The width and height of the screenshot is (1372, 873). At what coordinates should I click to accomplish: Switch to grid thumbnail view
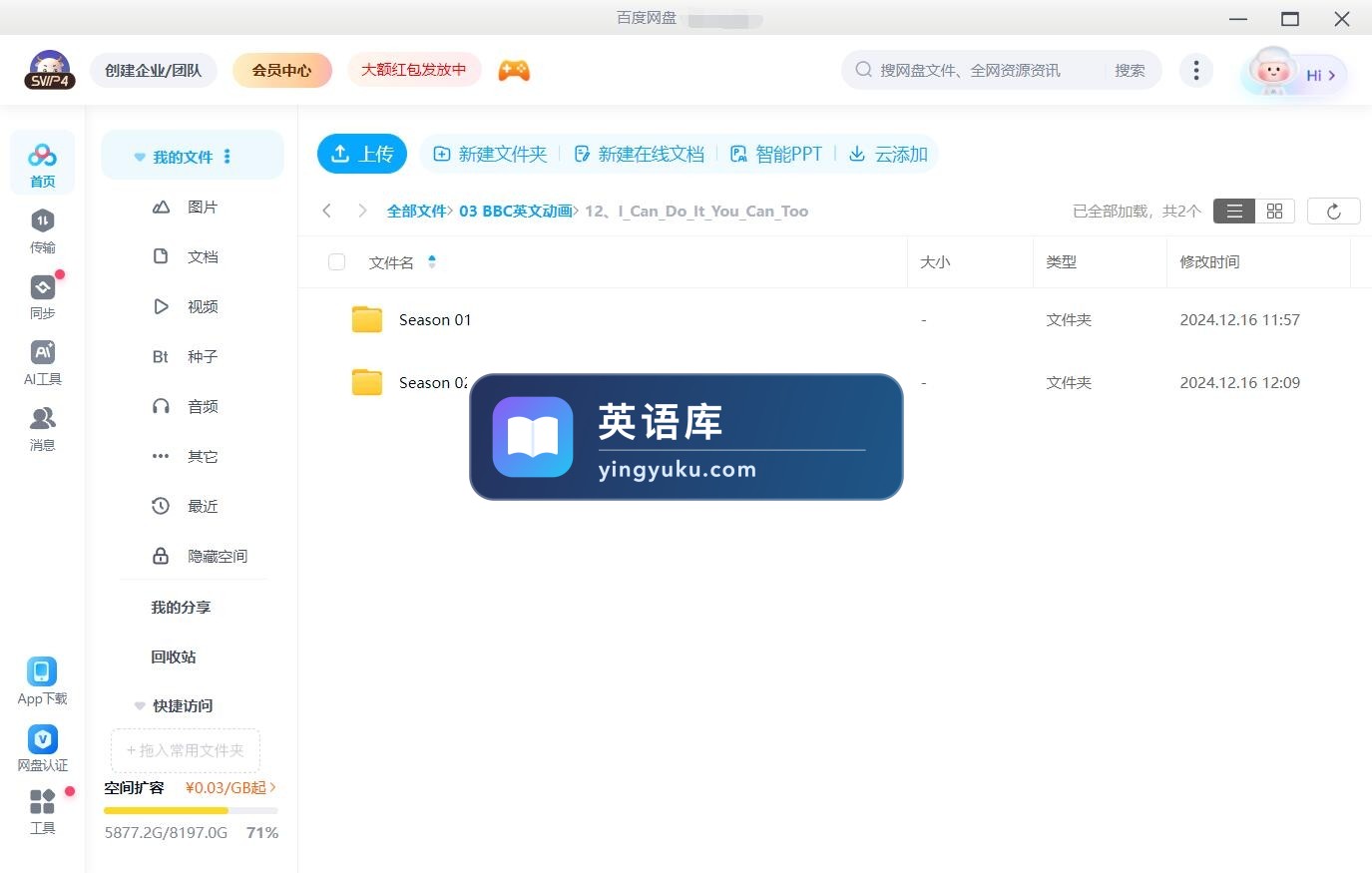point(1274,211)
